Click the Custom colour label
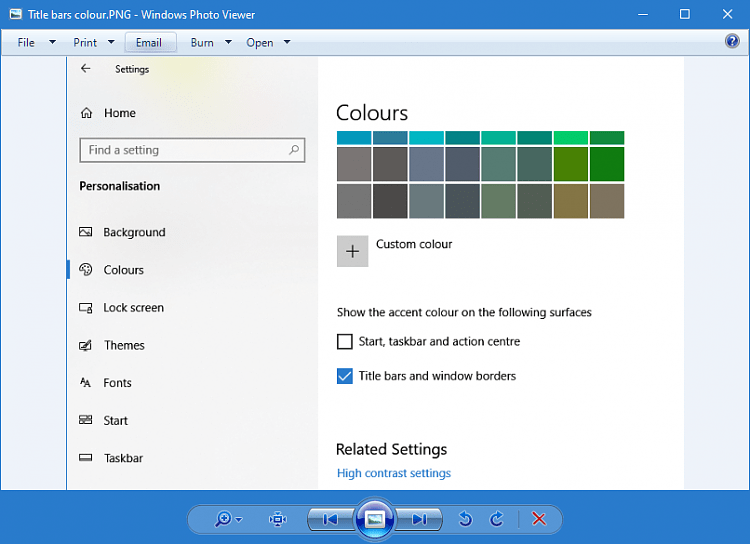 [414, 244]
